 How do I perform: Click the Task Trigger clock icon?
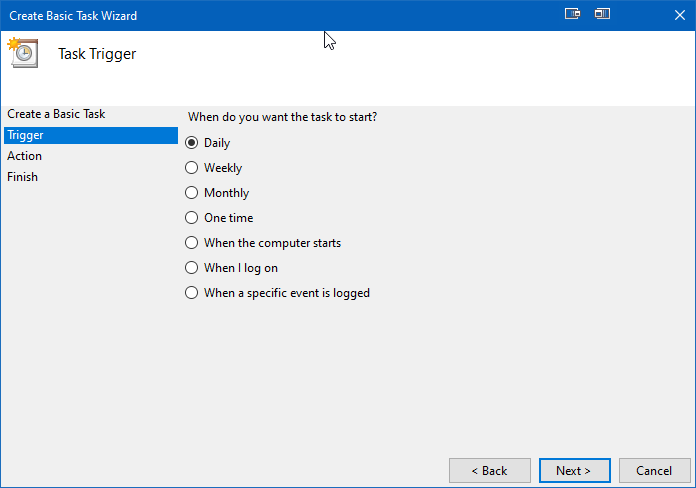coord(23,53)
